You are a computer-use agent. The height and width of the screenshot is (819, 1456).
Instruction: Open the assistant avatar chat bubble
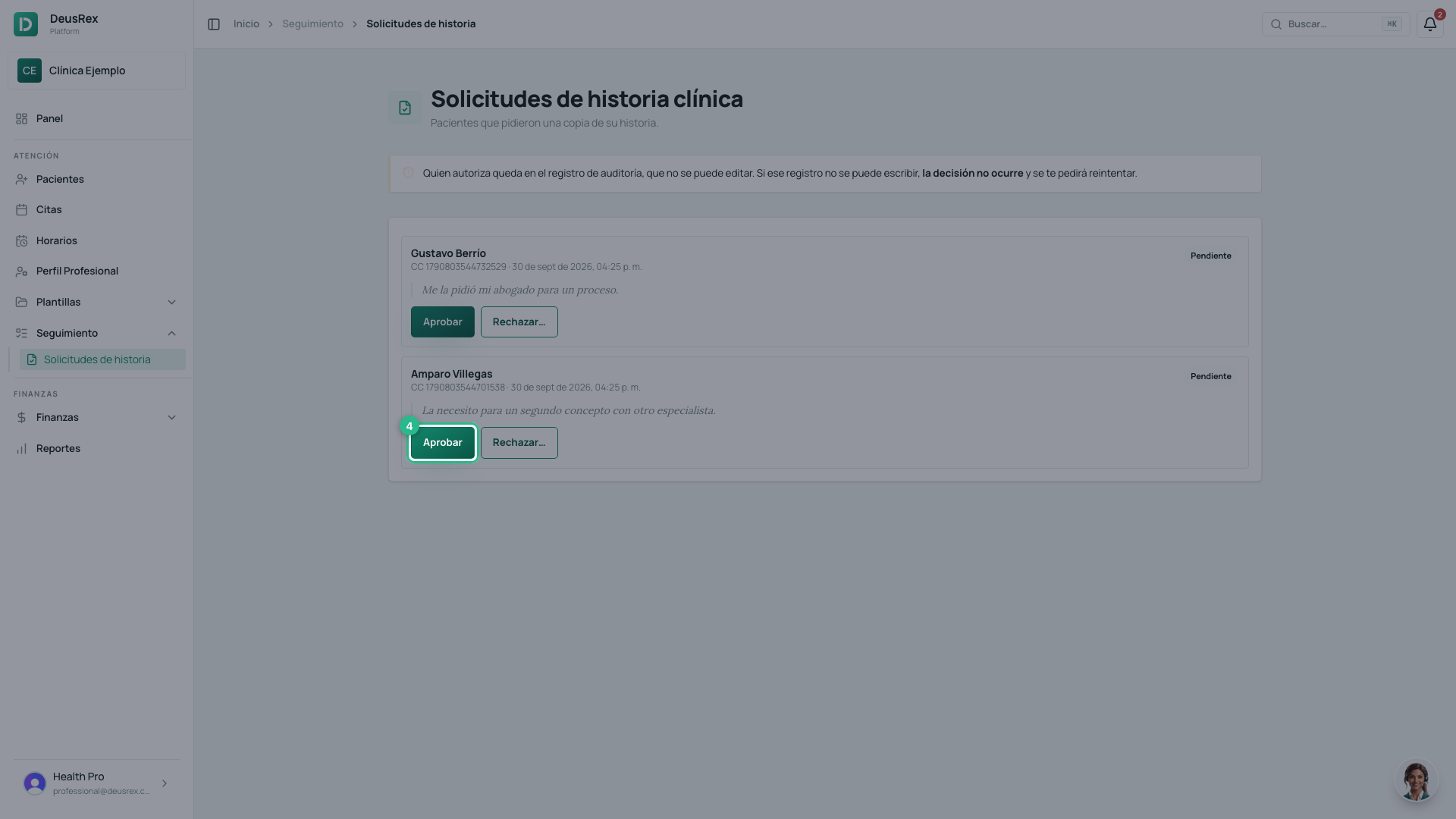[x=1416, y=780]
